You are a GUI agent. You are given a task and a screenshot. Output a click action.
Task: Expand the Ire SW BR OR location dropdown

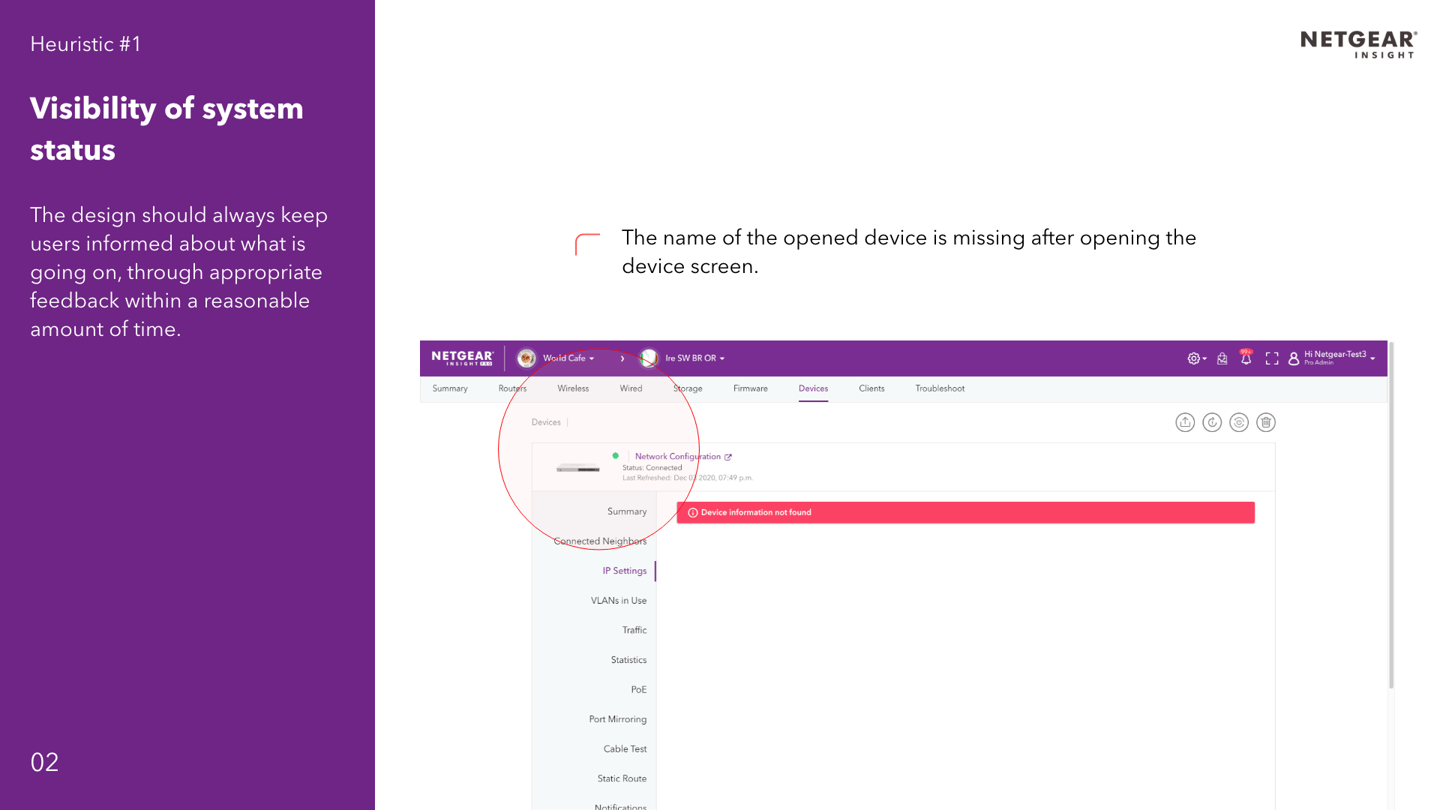pyautogui.click(x=695, y=358)
